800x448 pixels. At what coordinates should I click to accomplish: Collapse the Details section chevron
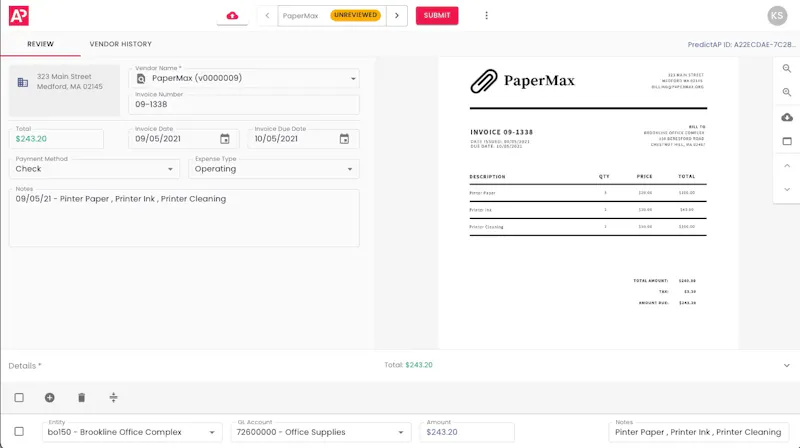786,365
